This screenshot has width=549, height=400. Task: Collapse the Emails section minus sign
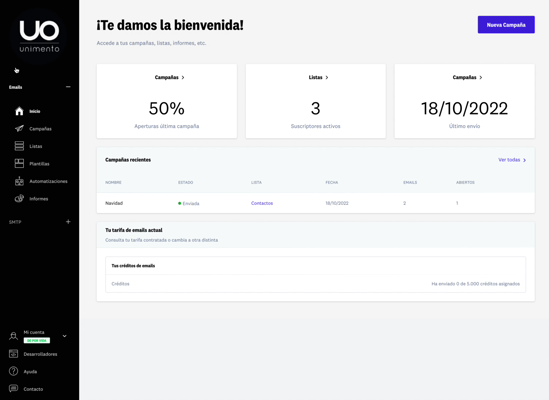[x=68, y=87]
